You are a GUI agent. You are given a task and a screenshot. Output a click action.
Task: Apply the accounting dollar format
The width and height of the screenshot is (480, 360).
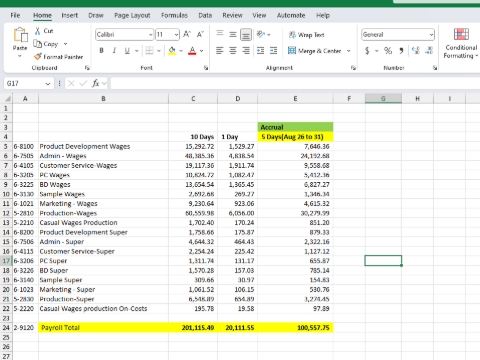click(367, 51)
